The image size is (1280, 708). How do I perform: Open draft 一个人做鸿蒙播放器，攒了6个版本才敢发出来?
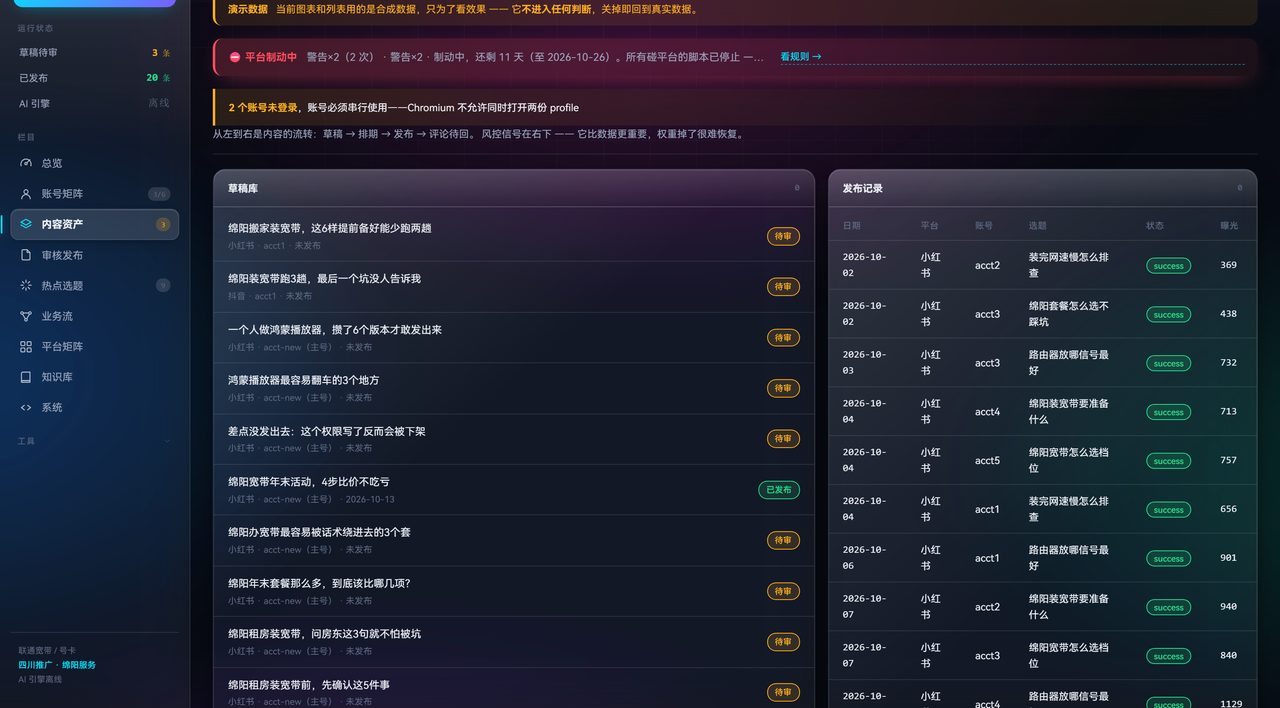[335, 329]
